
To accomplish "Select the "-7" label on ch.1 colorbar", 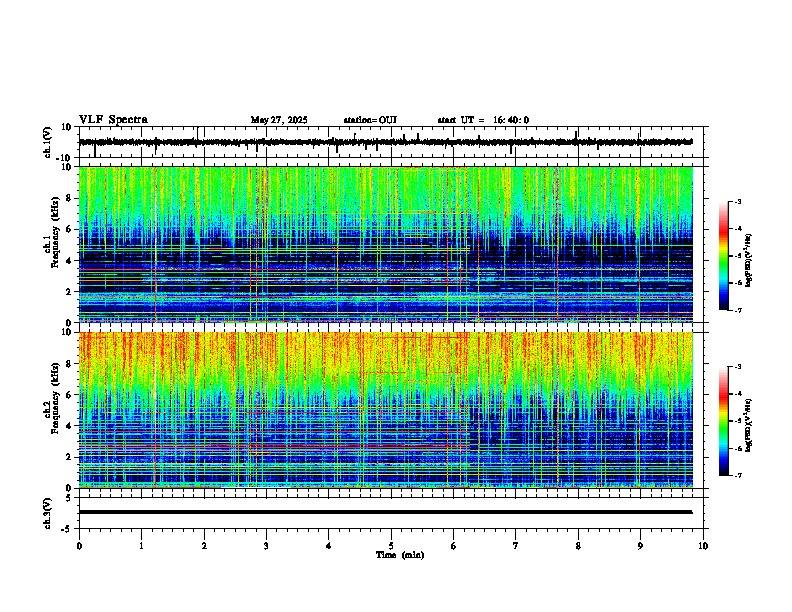I will point(737,310).
